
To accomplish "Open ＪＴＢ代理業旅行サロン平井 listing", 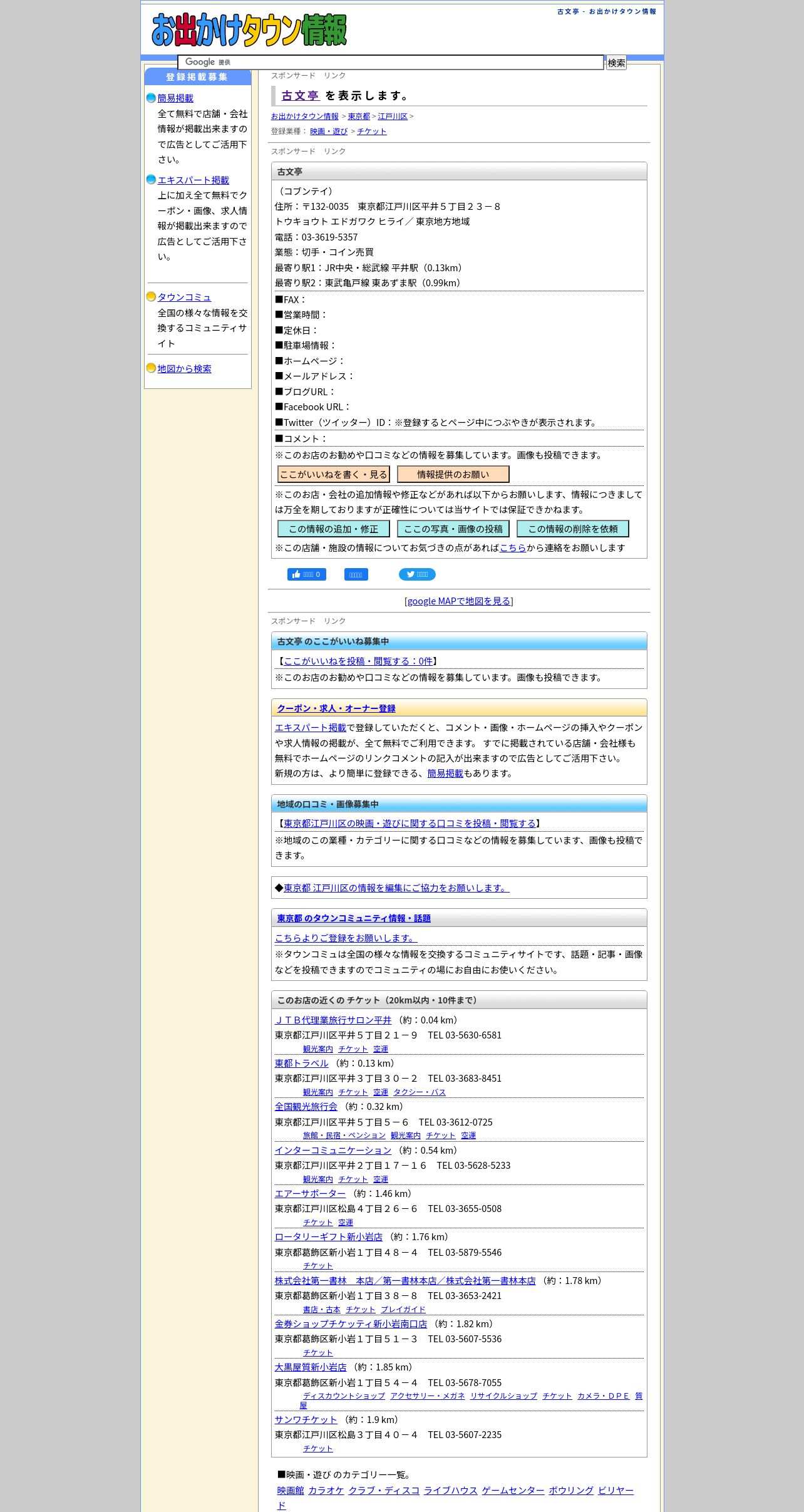I will click(x=333, y=1020).
